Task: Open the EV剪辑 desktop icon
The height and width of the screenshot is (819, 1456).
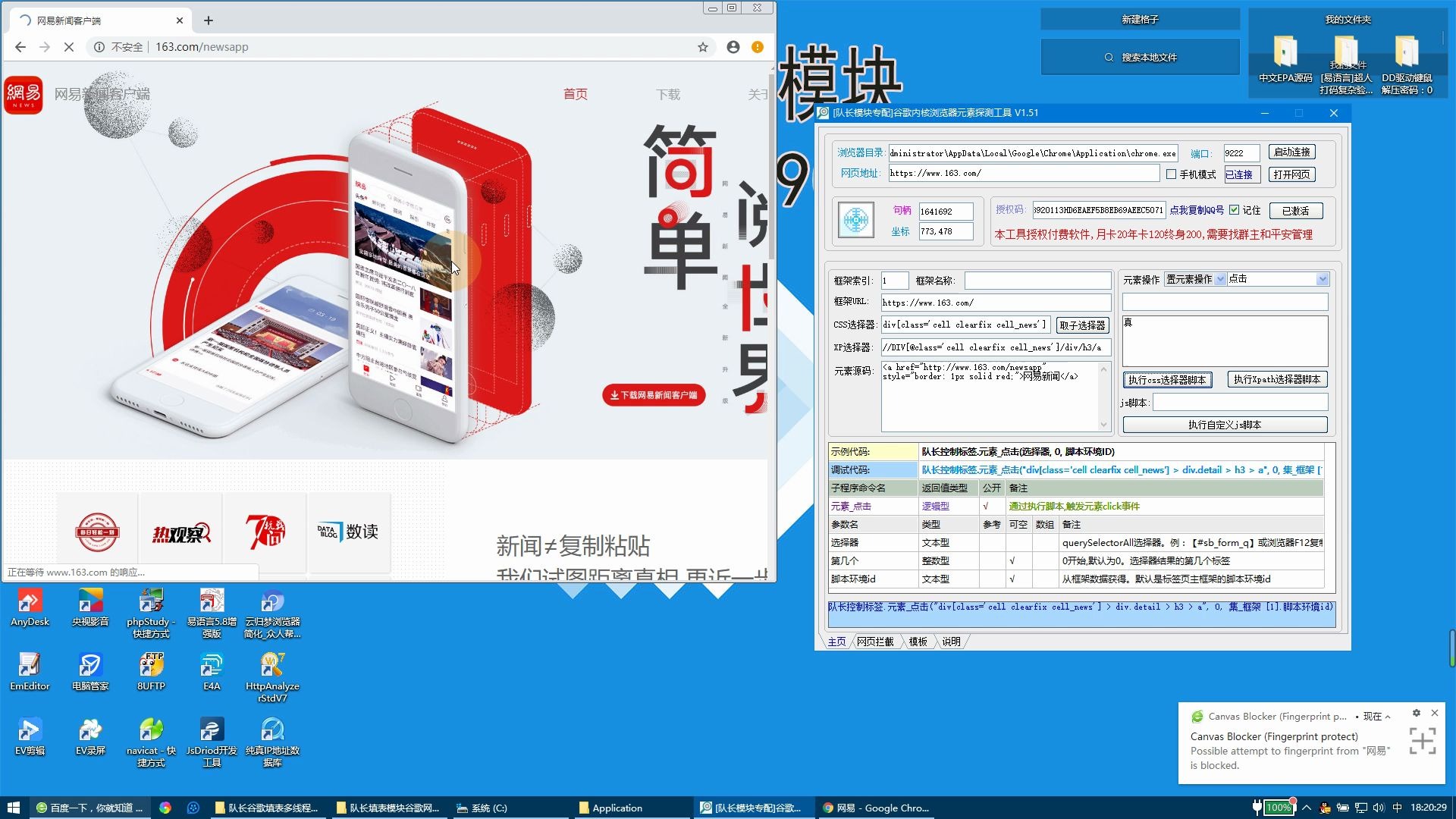Action: pyautogui.click(x=30, y=737)
